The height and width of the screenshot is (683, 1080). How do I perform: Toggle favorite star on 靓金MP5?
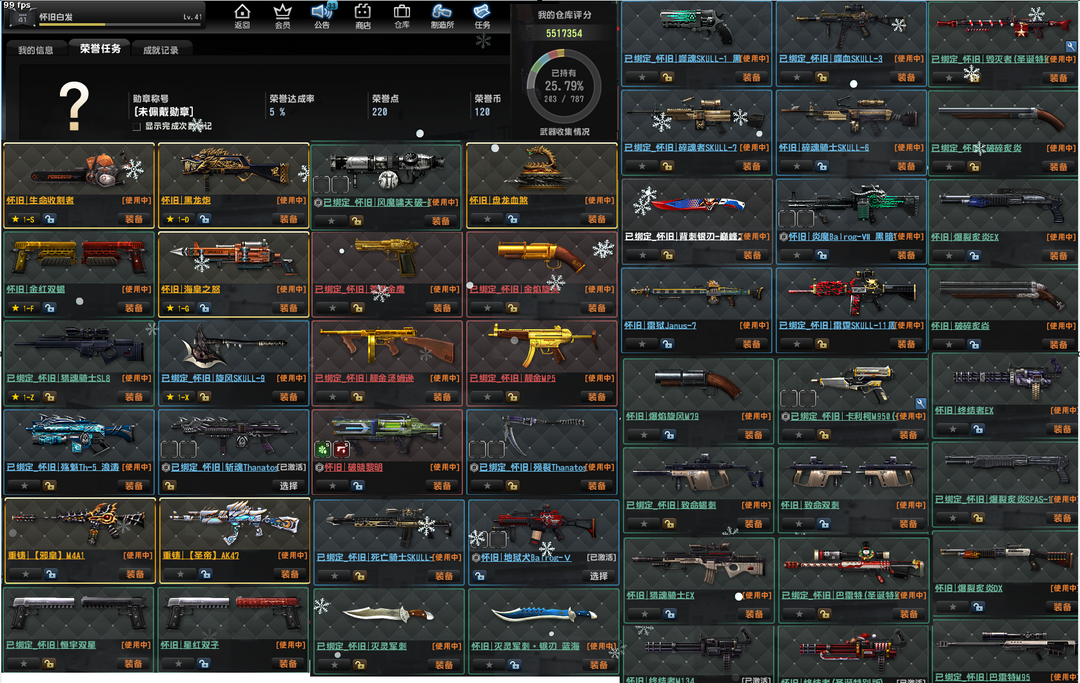tap(488, 397)
